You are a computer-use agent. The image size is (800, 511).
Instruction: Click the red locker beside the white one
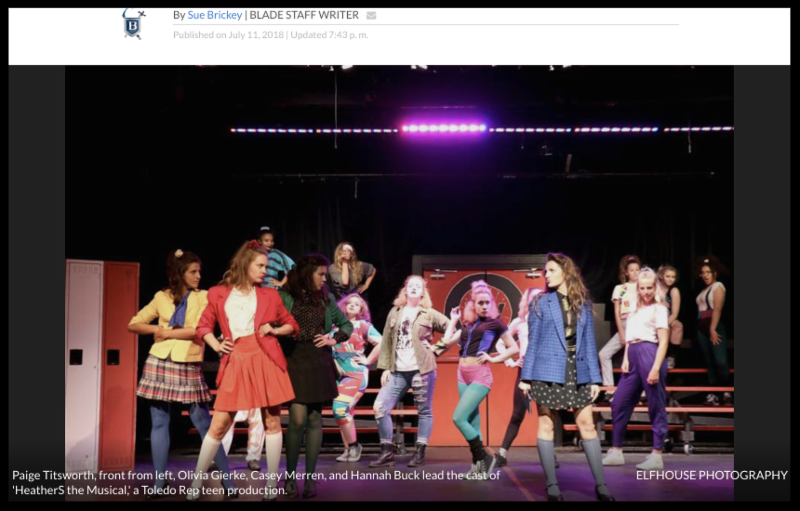[x=121, y=360]
